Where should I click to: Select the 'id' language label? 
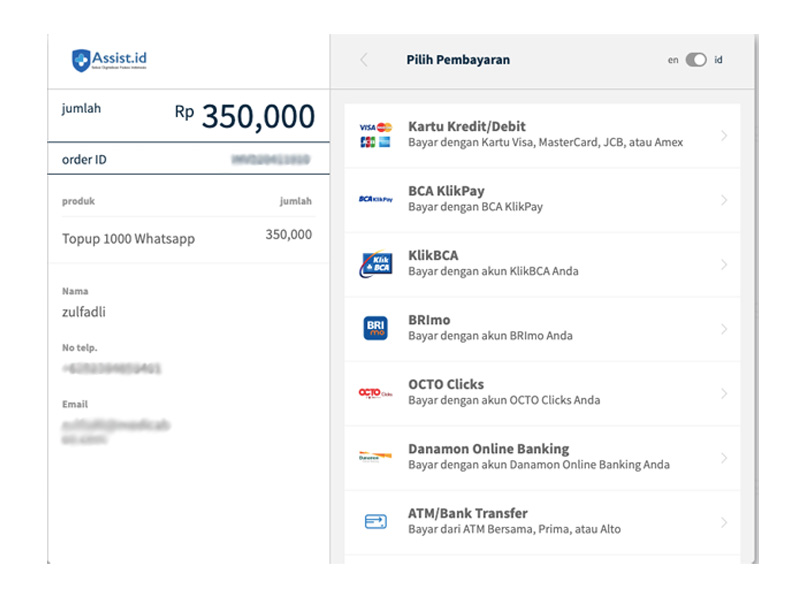[x=718, y=60]
